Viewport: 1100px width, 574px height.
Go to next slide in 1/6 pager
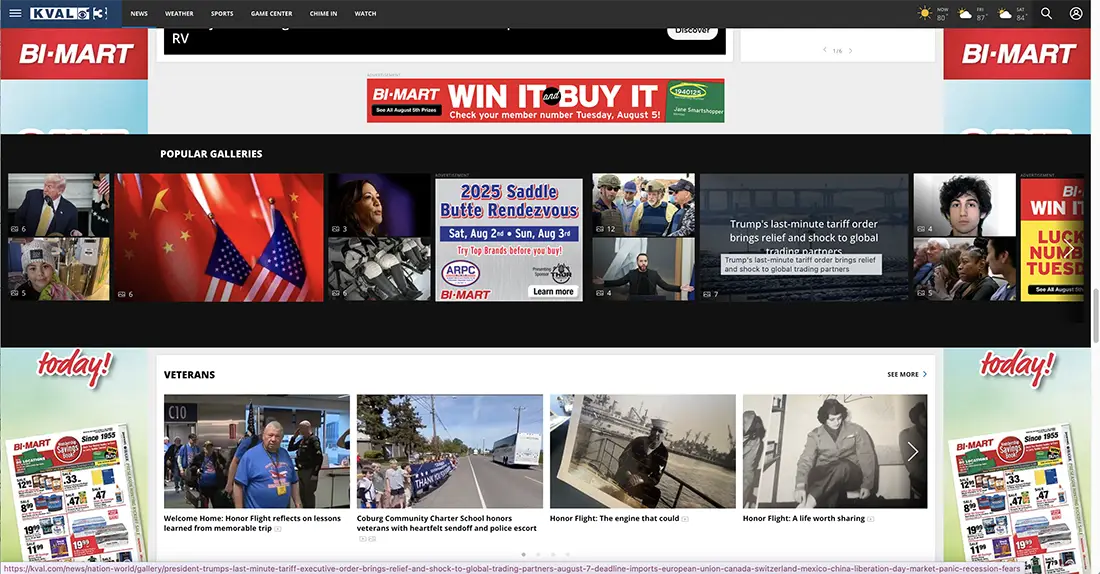coord(850,51)
